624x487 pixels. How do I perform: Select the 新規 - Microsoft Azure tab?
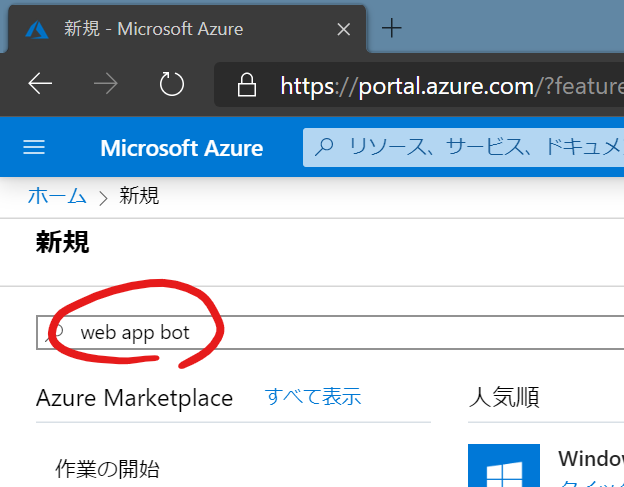coord(187,29)
